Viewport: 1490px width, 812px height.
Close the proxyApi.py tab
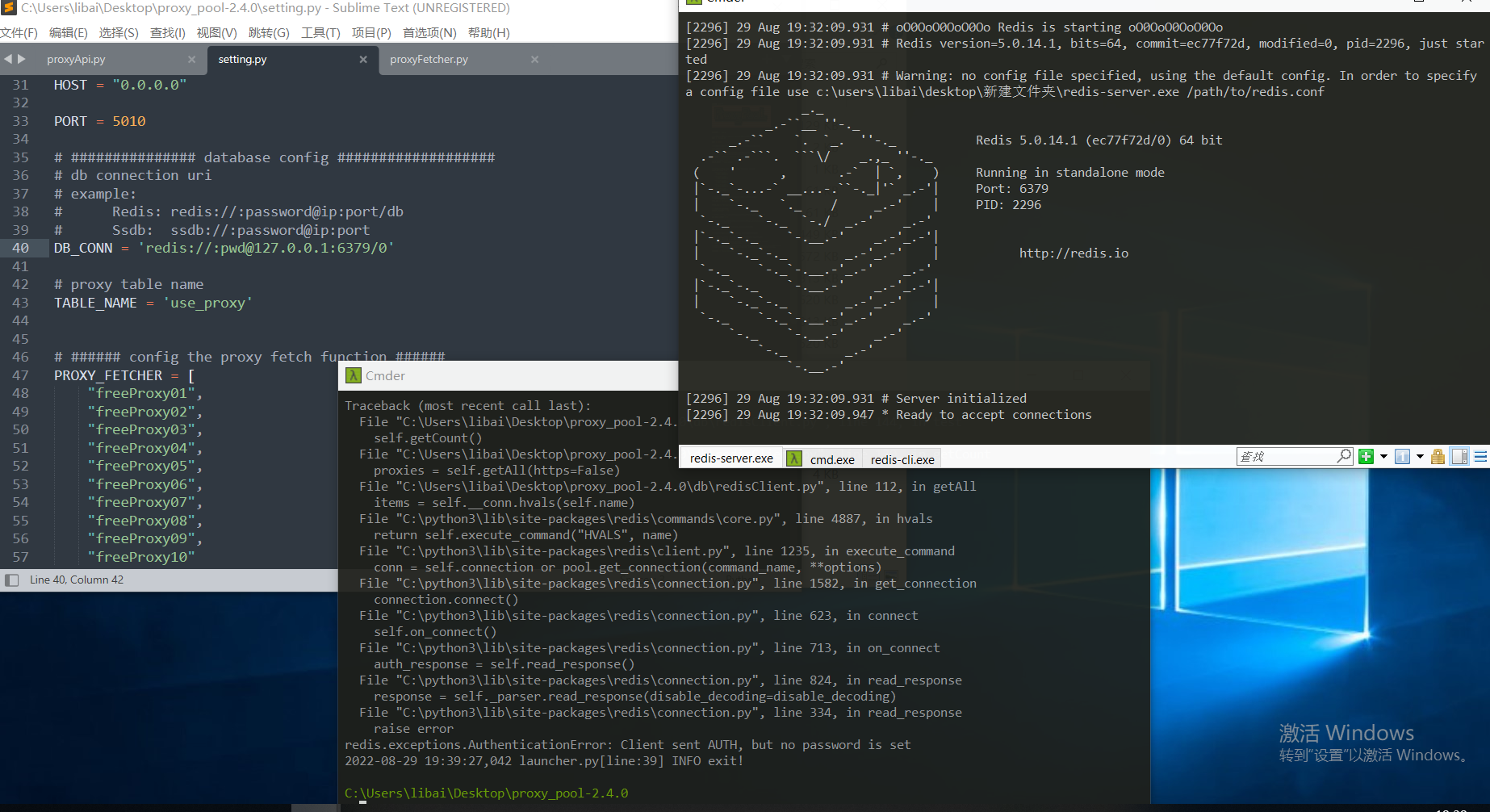coord(191,60)
